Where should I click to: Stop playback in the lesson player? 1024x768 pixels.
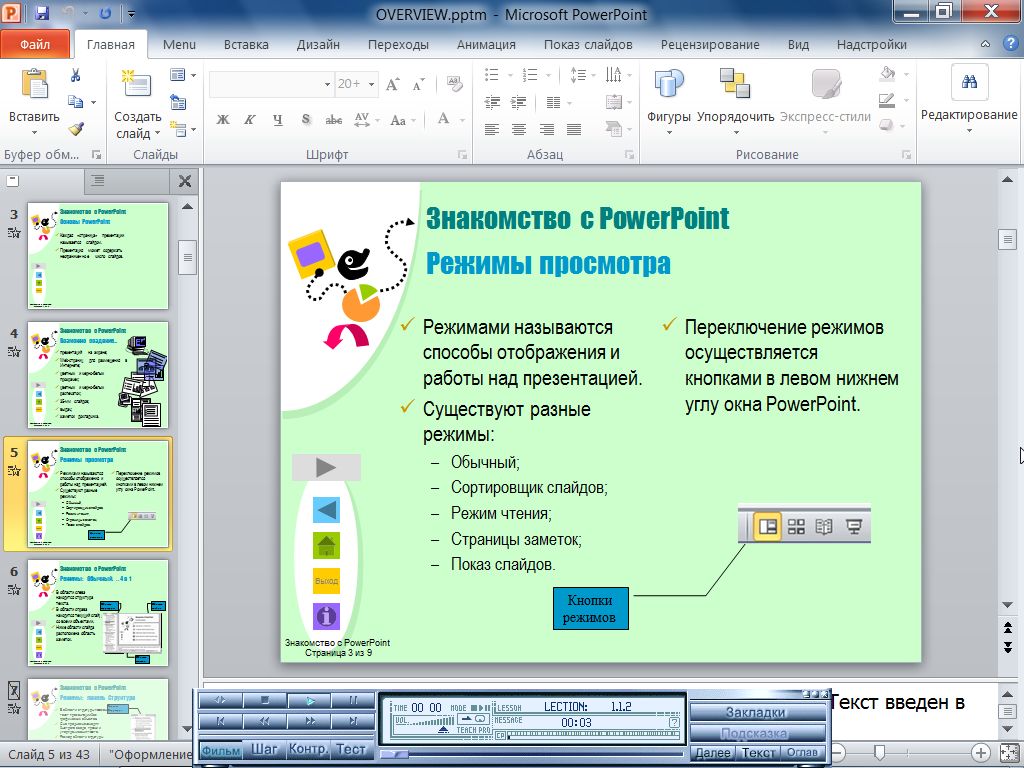point(264,700)
